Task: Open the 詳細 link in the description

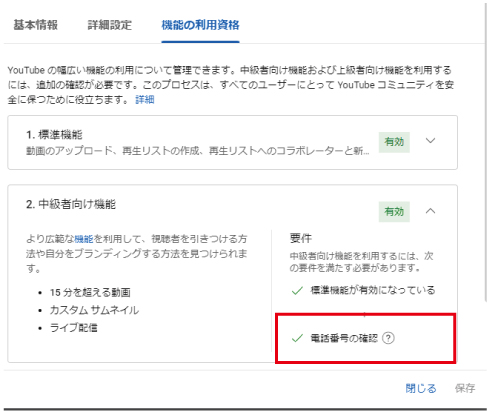Action: coord(145,99)
